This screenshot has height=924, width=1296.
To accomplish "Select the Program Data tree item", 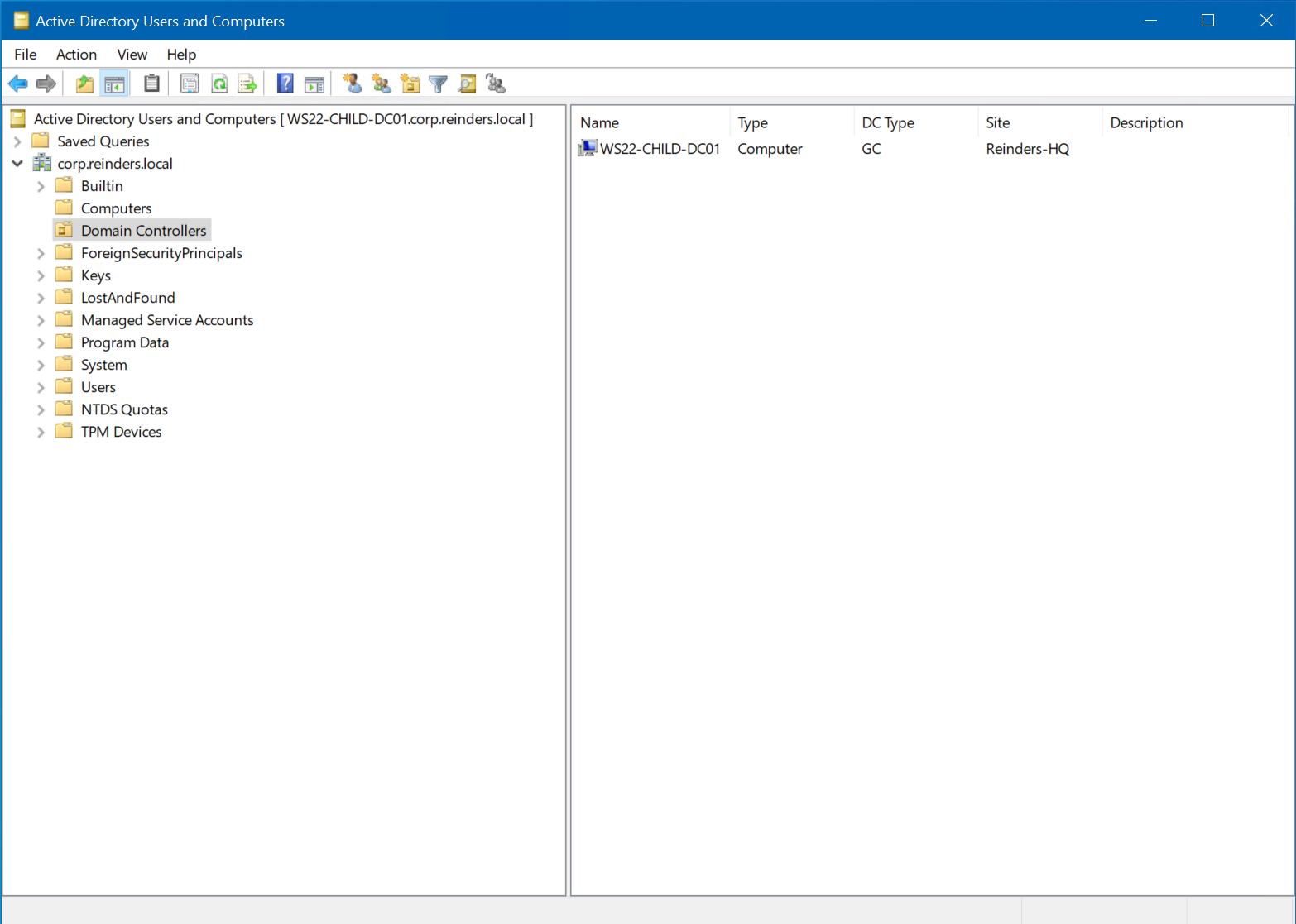I will tap(125, 342).
